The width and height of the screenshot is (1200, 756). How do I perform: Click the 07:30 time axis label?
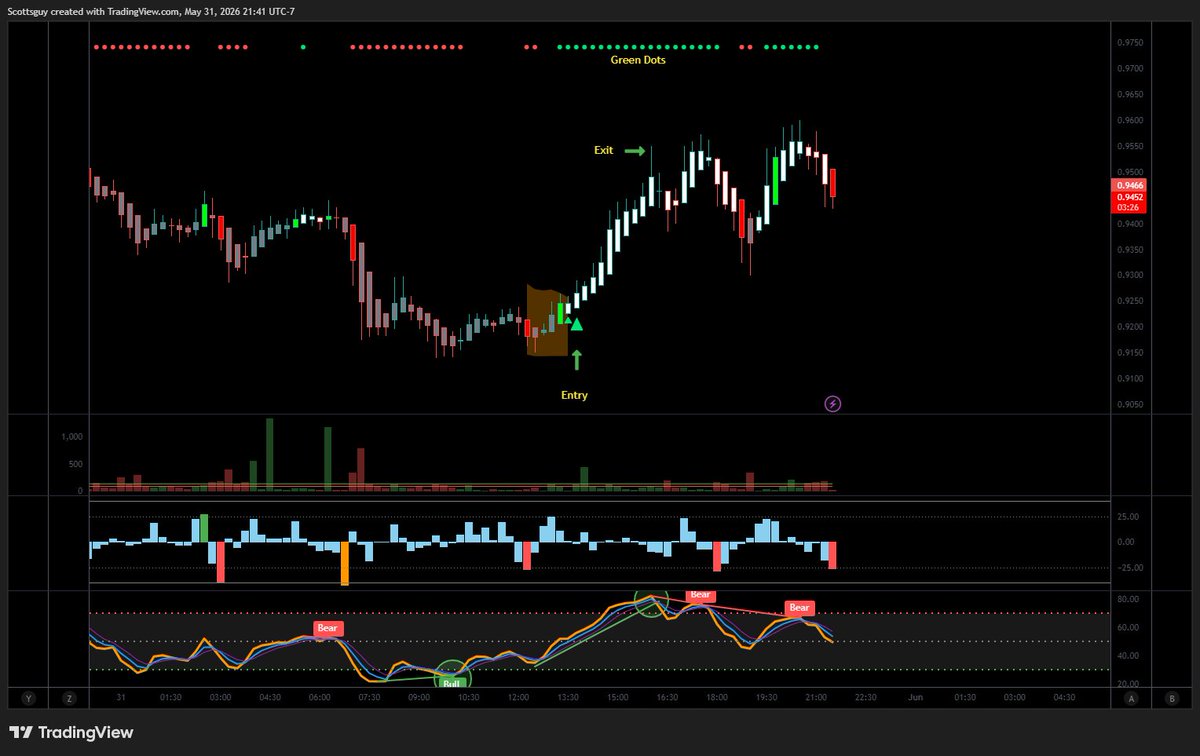[x=369, y=698]
